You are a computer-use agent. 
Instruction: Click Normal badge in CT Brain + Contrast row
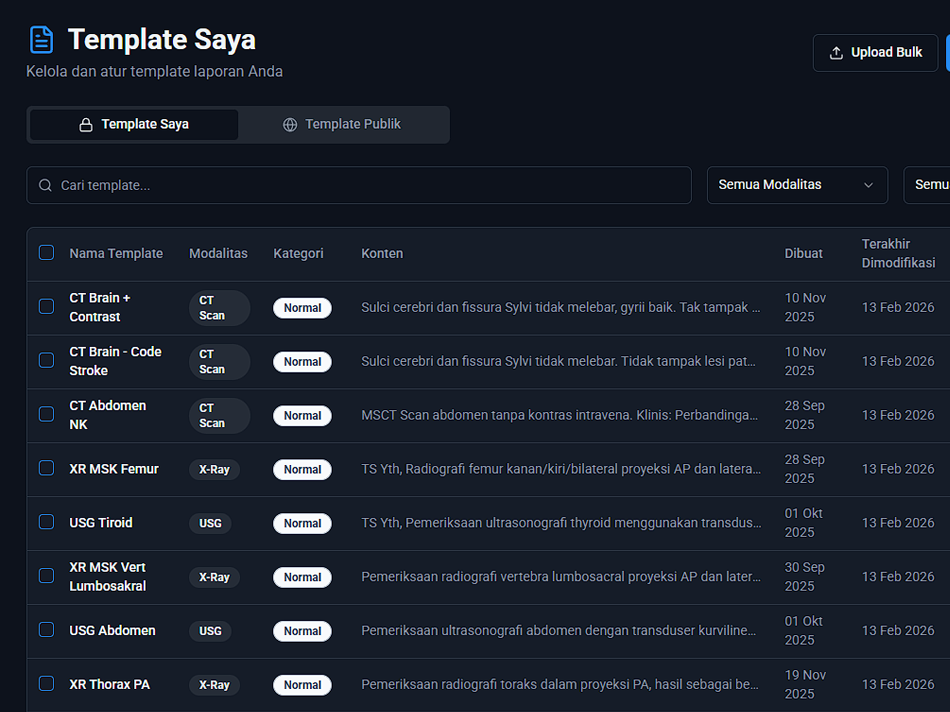302,308
